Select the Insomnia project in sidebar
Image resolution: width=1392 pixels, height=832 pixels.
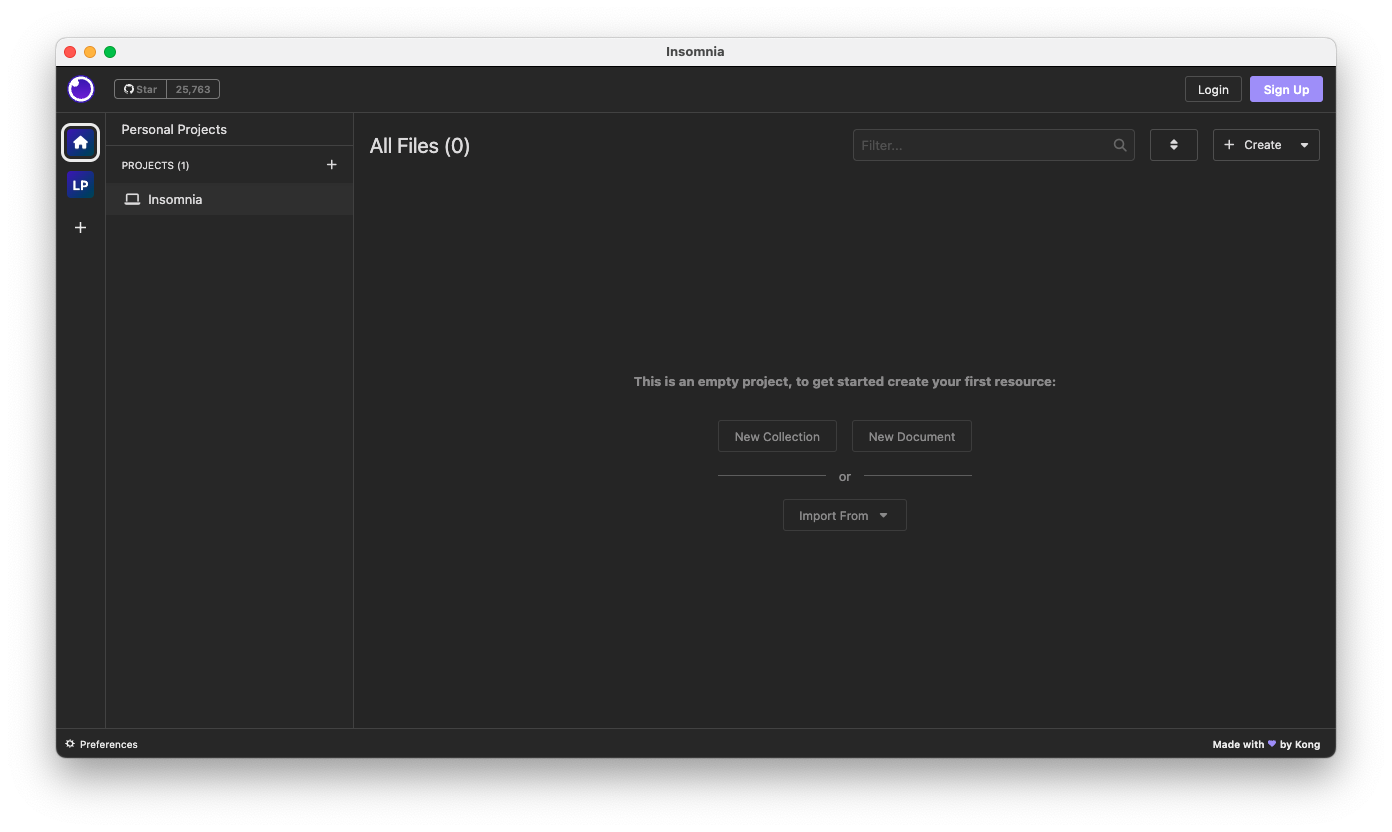point(229,199)
